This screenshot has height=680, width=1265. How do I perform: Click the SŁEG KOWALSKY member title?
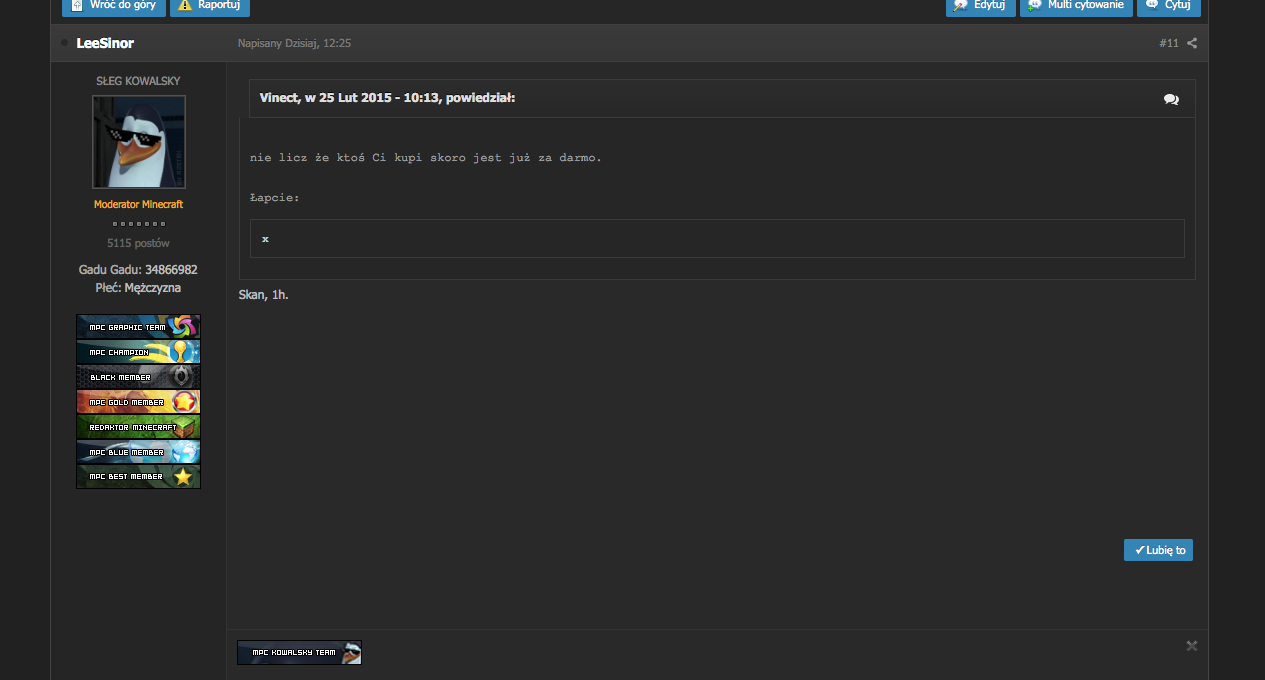(138, 81)
